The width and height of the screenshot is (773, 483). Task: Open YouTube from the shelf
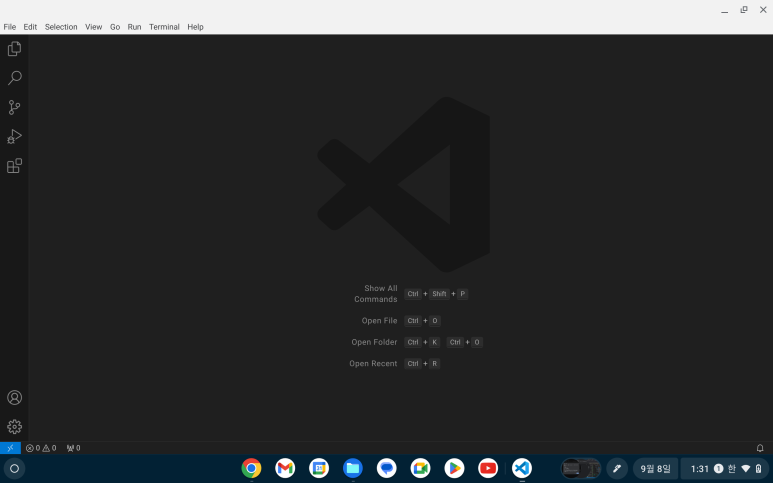coord(488,468)
